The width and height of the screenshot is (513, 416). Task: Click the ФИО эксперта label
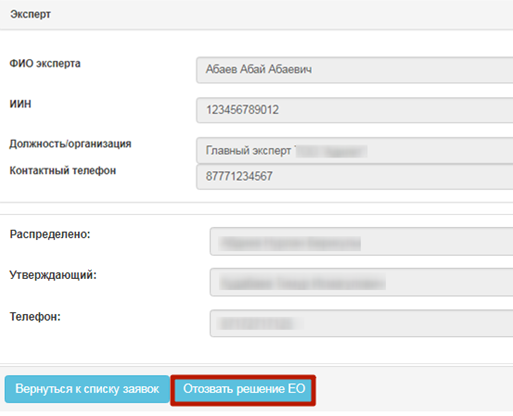click(x=45, y=63)
